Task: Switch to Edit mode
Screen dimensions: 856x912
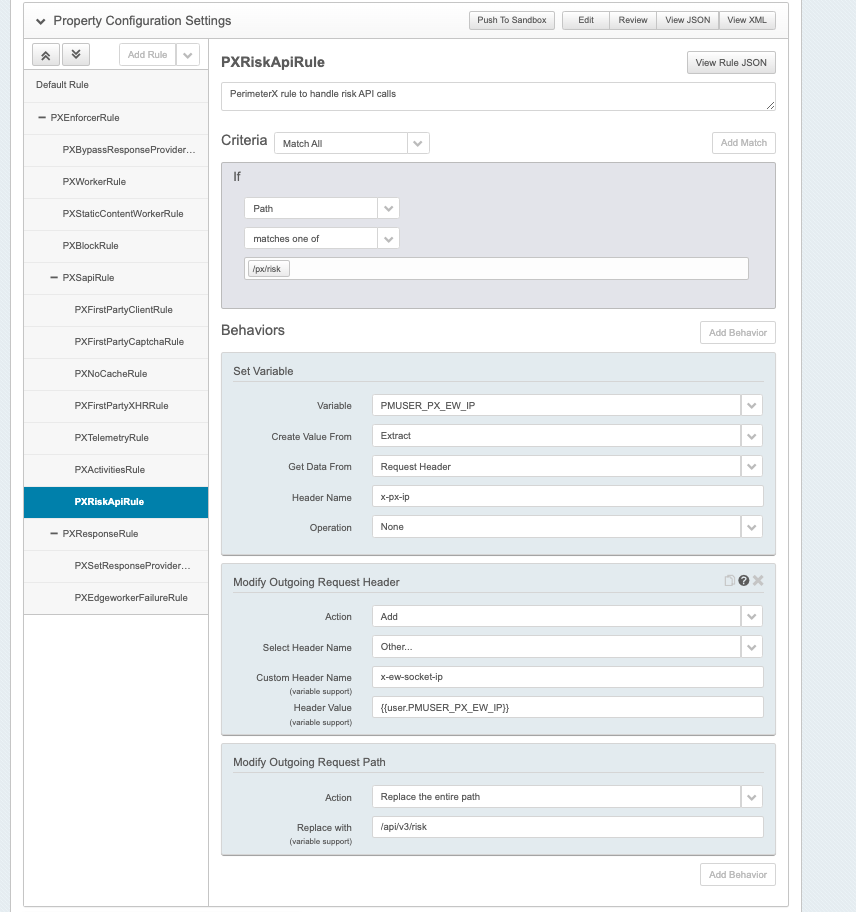Action: coord(586,20)
